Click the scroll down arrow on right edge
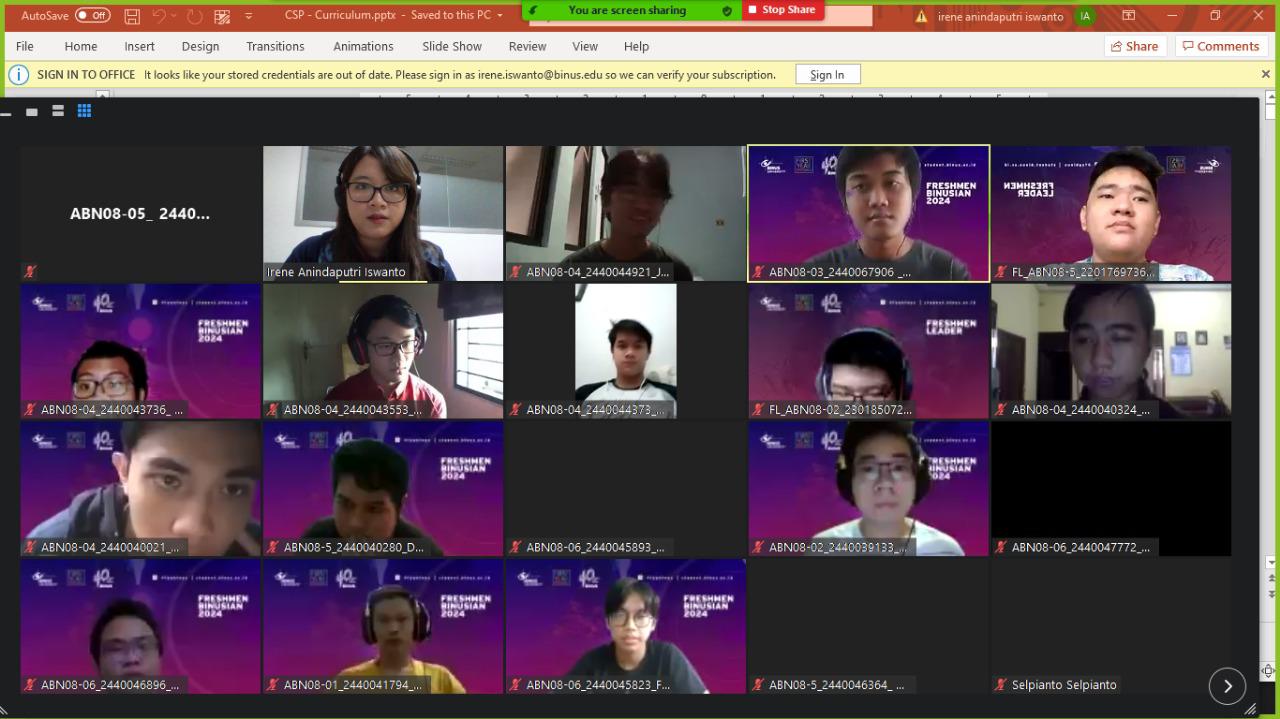The width and height of the screenshot is (1280, 719). click(x=1271, y=563)
